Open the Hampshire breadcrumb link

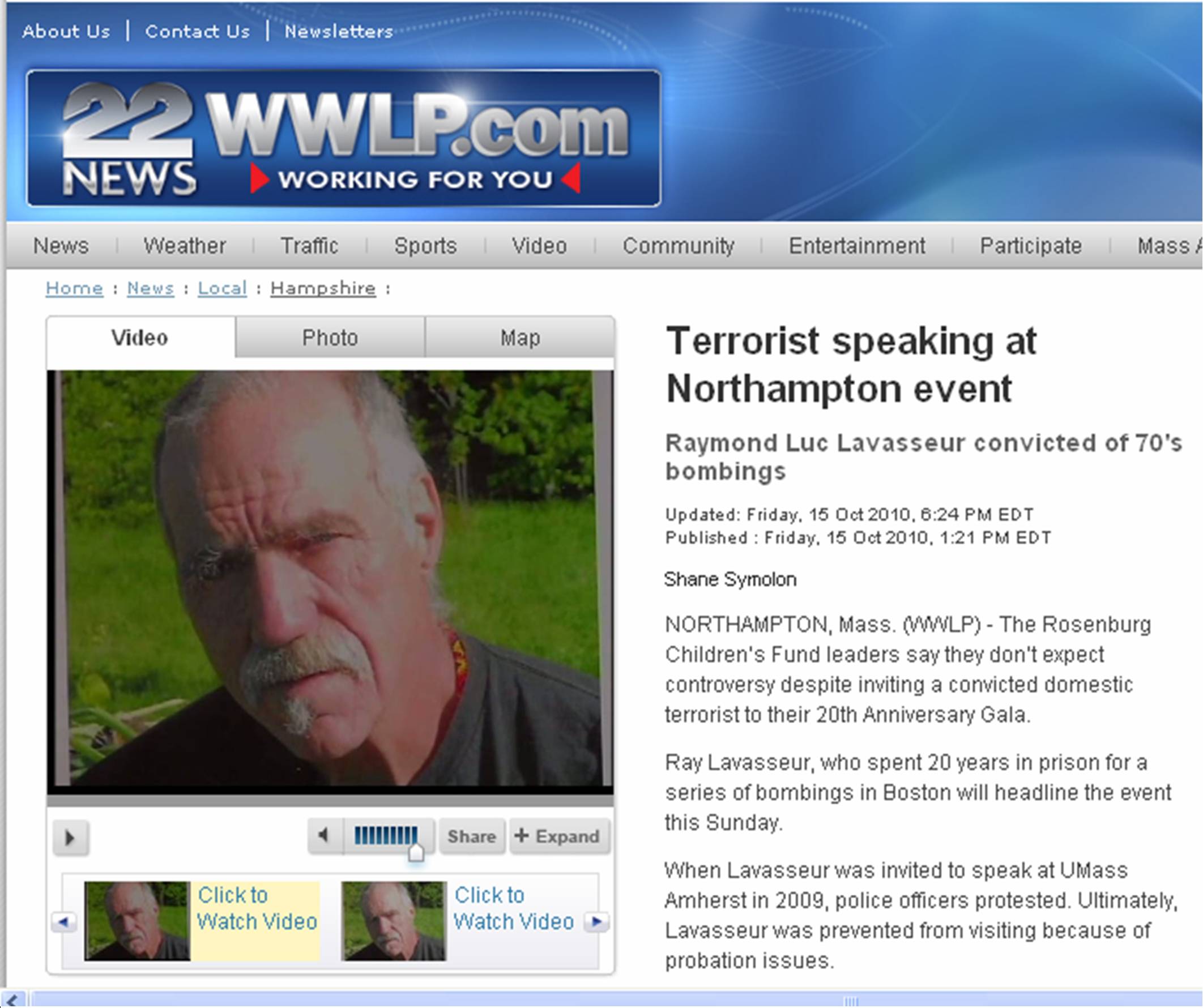coord(323,288)
